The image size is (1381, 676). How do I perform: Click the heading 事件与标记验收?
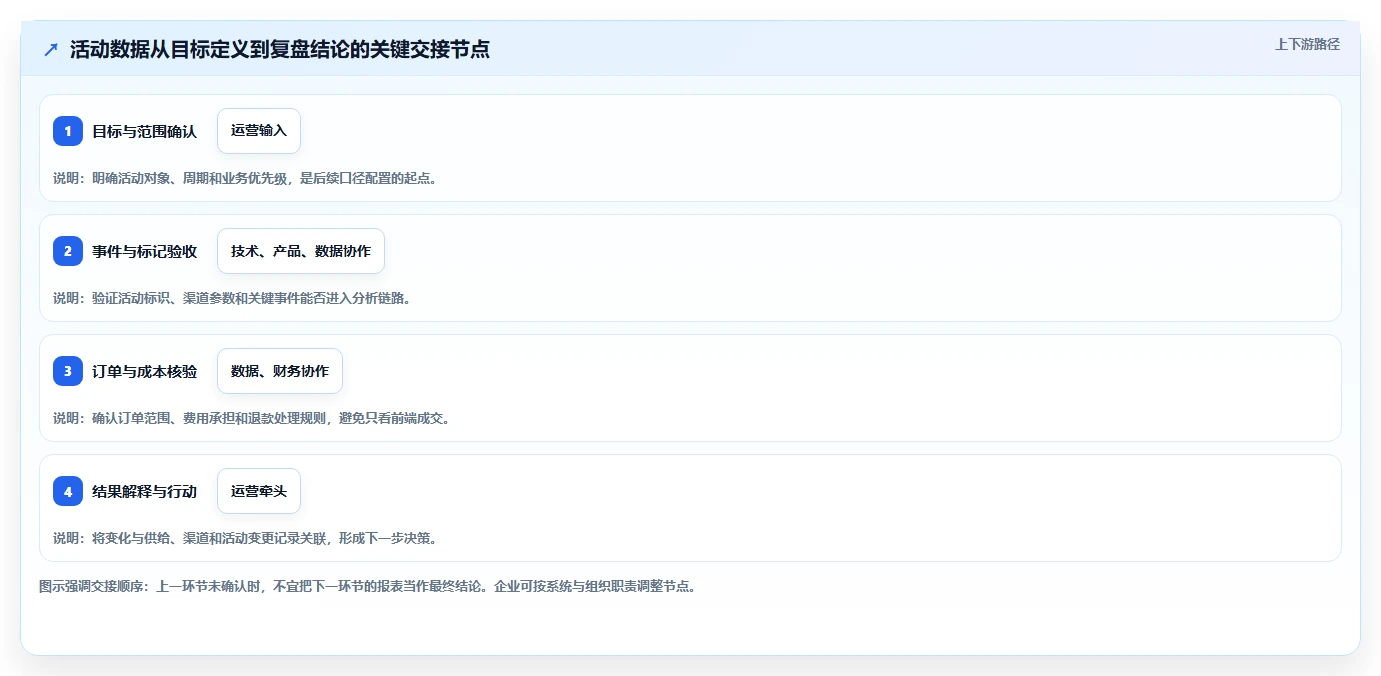pos(144,251)
